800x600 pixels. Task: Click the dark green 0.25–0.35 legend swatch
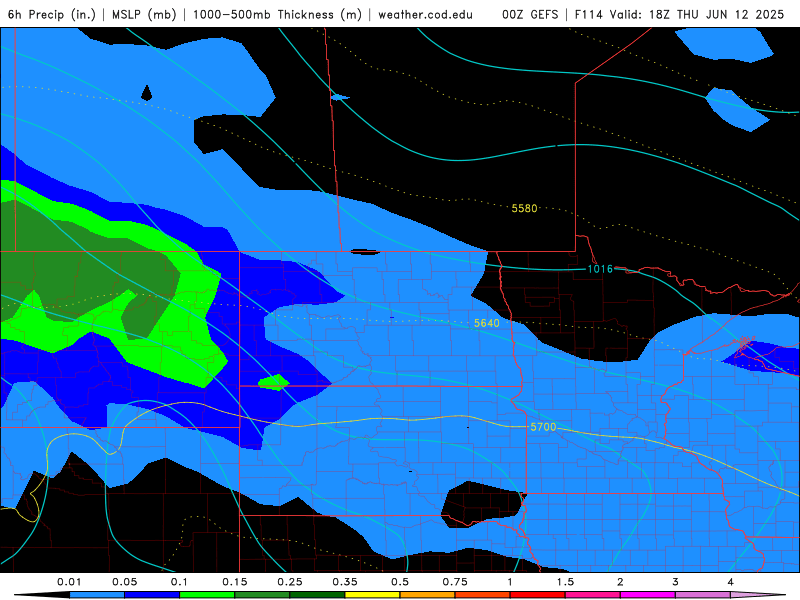click(317, 595)
